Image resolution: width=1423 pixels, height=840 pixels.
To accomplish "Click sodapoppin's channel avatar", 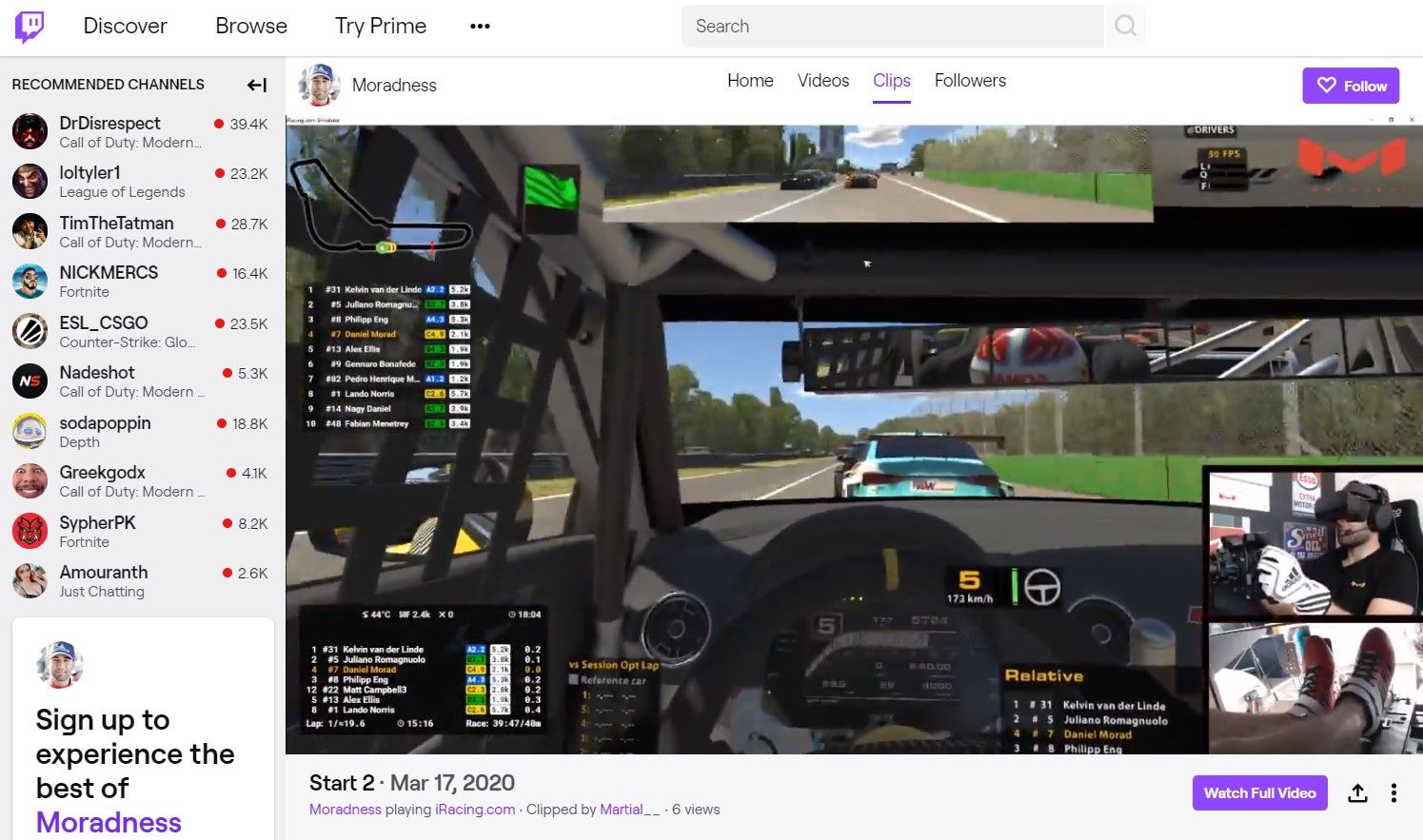I will (x=30, y=431).
